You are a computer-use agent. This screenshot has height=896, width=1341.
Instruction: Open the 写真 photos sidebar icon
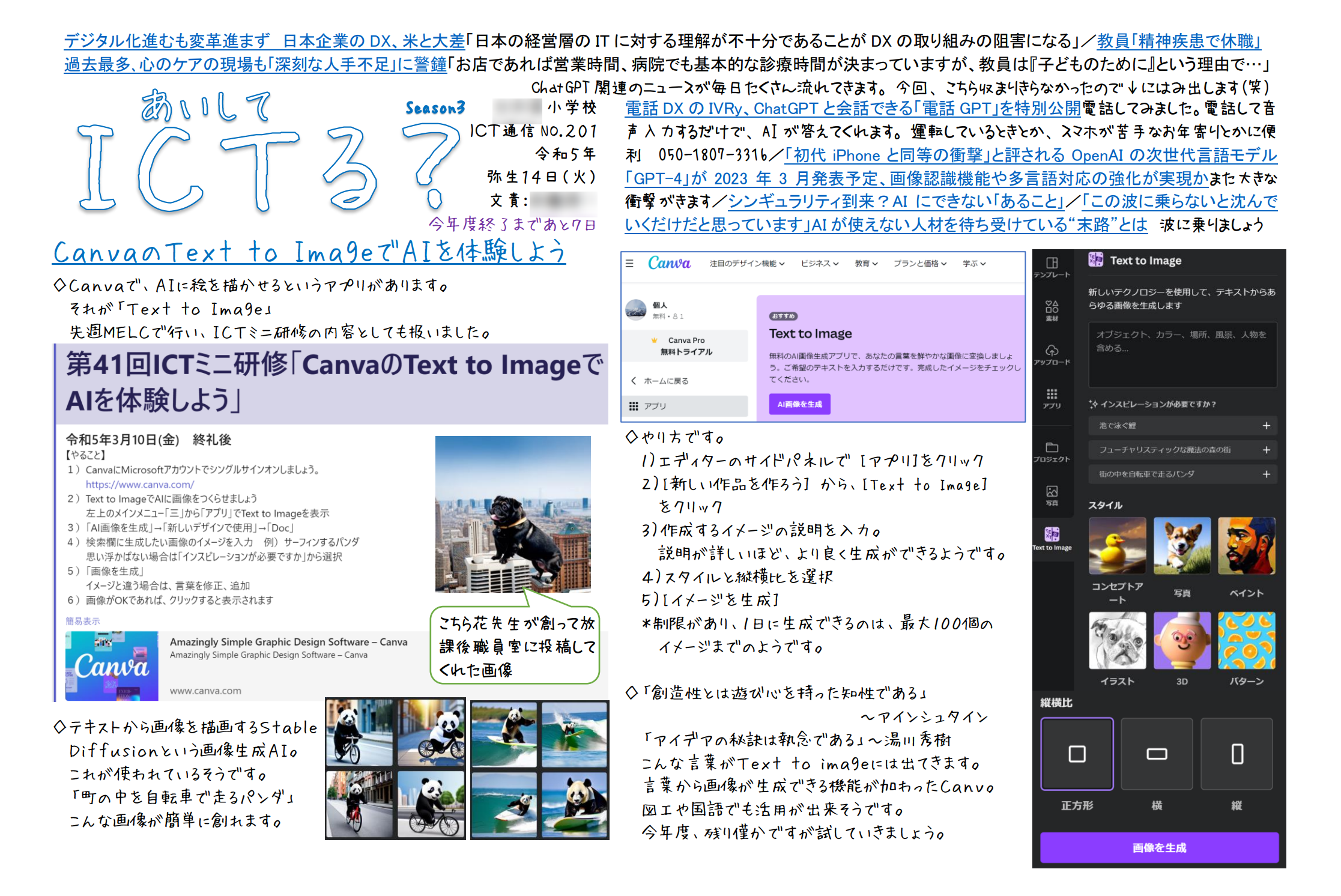coord(1052,495)
